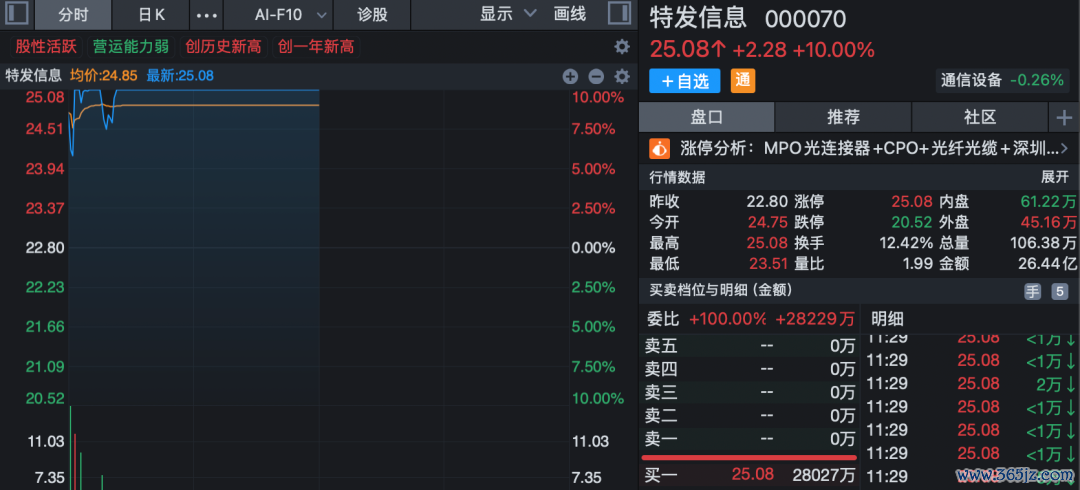
Task: Switch to the 分时 tab
Action: point(74,14)
